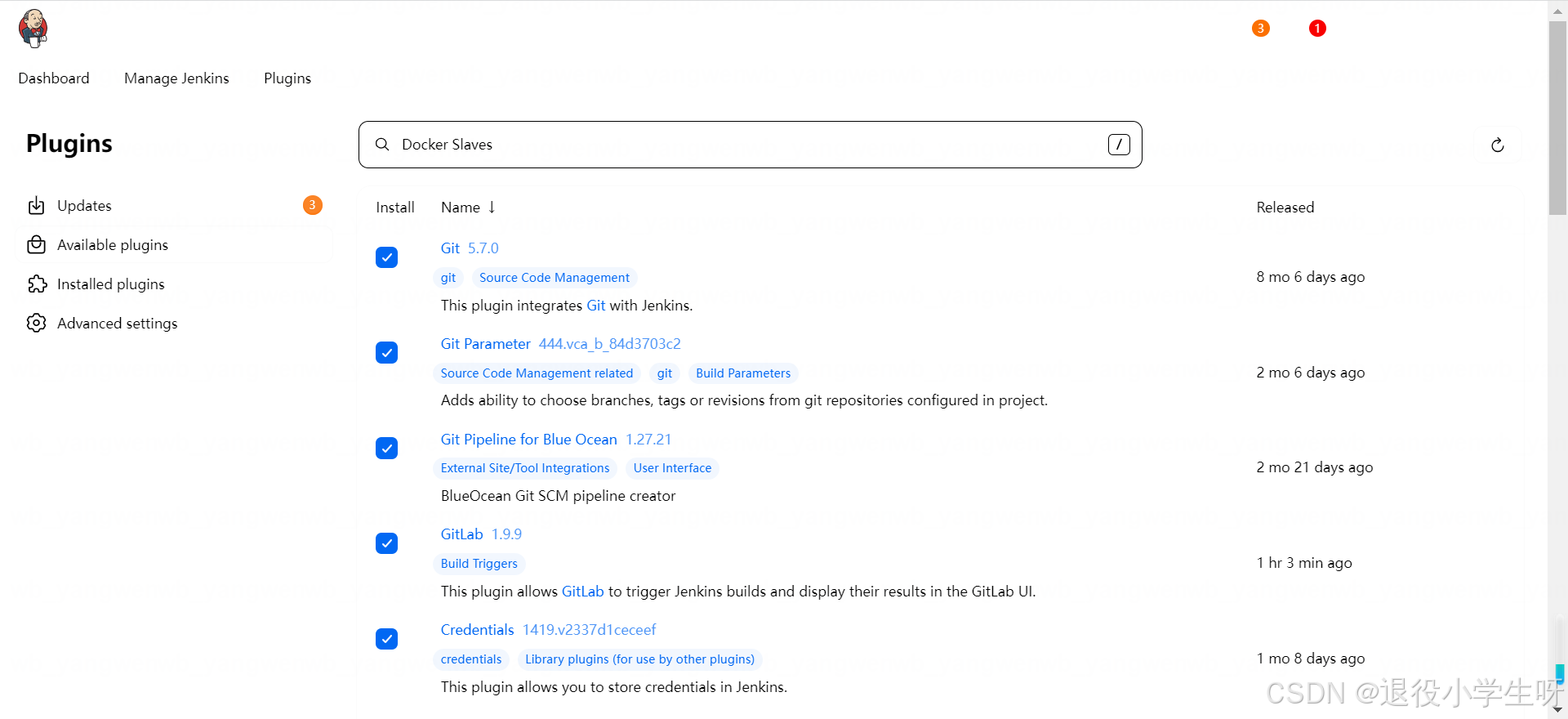Click the '2 mo 21 days ago' release time
This screenshot has height=719, width=1568.
pos(1315,467)
